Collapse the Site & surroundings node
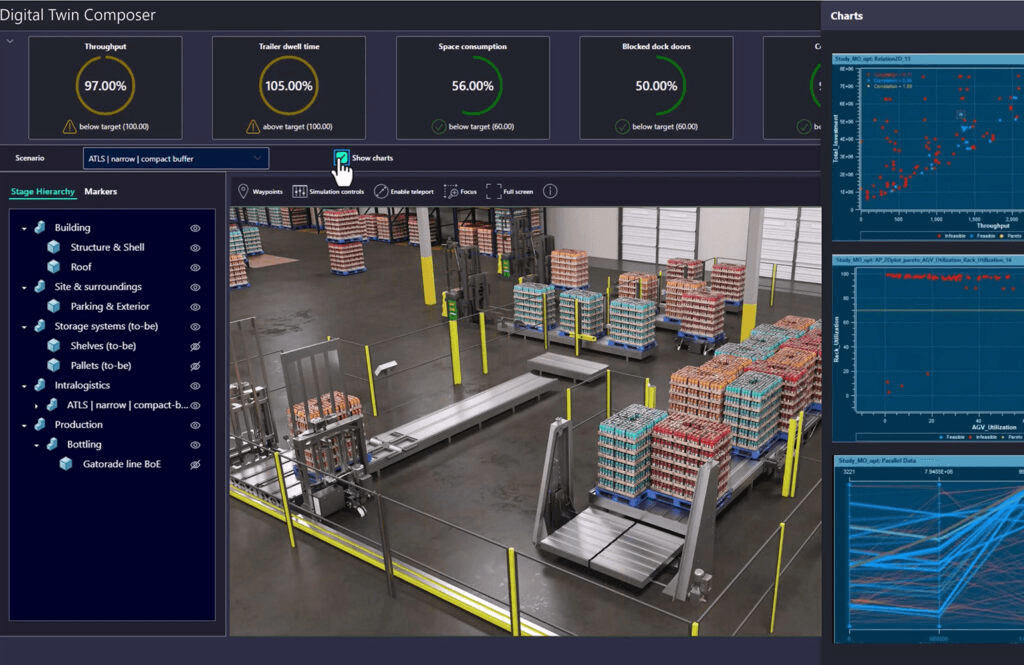 pyautogui.click(x=24, y=287)
